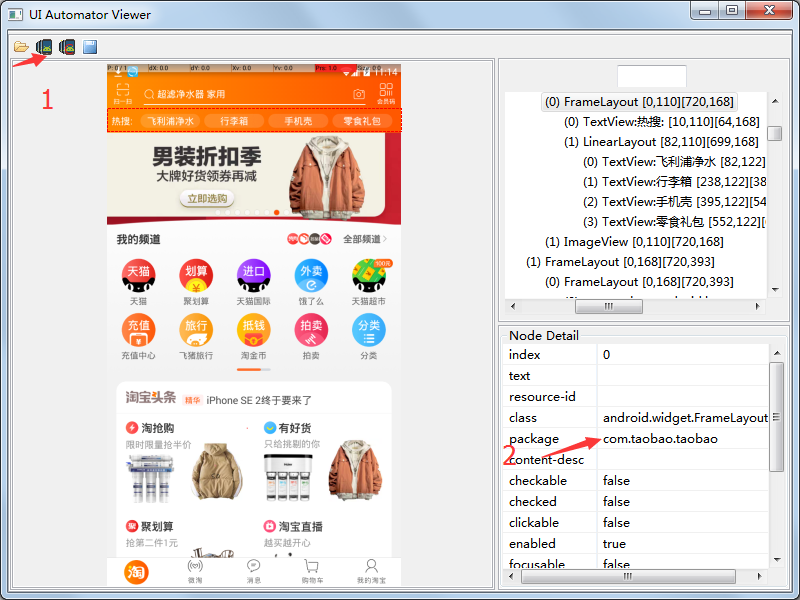Image resolution: width=800 pixels, height=600 pixels.
Task: Open the 有好货 section title
Action: click(295, 428)
